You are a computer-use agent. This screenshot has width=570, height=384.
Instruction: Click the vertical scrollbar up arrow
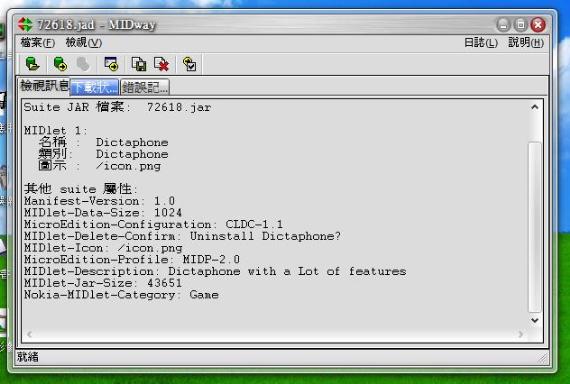pyautogui.click(x=535, y=107)
